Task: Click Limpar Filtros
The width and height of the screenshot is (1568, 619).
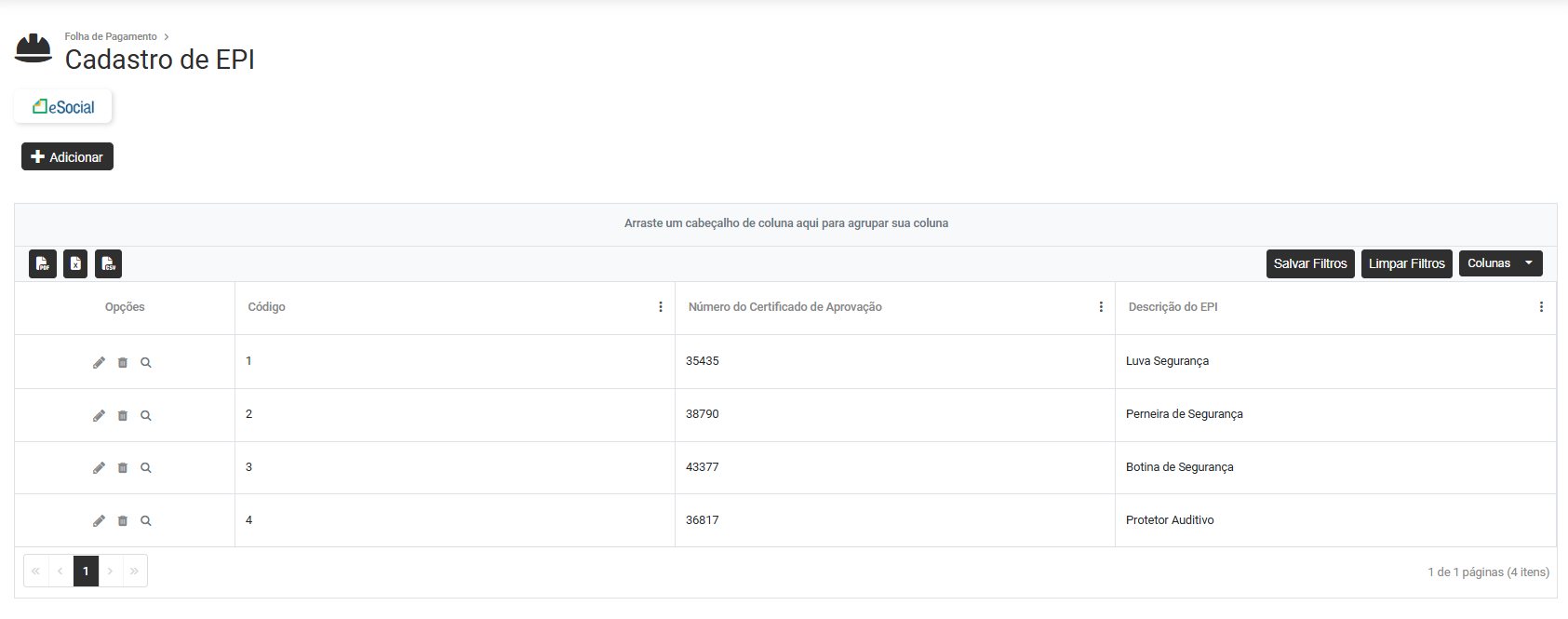Action: coord(1406,264)
